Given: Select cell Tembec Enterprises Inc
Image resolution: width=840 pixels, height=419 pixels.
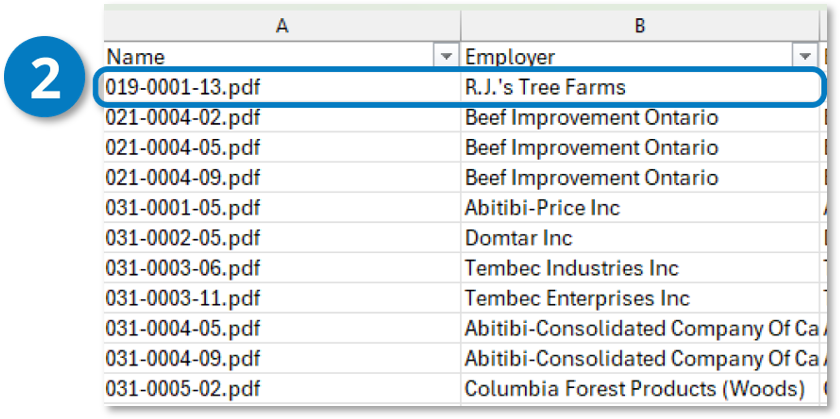Looking at the screenshot, I should tap(640, 297).
